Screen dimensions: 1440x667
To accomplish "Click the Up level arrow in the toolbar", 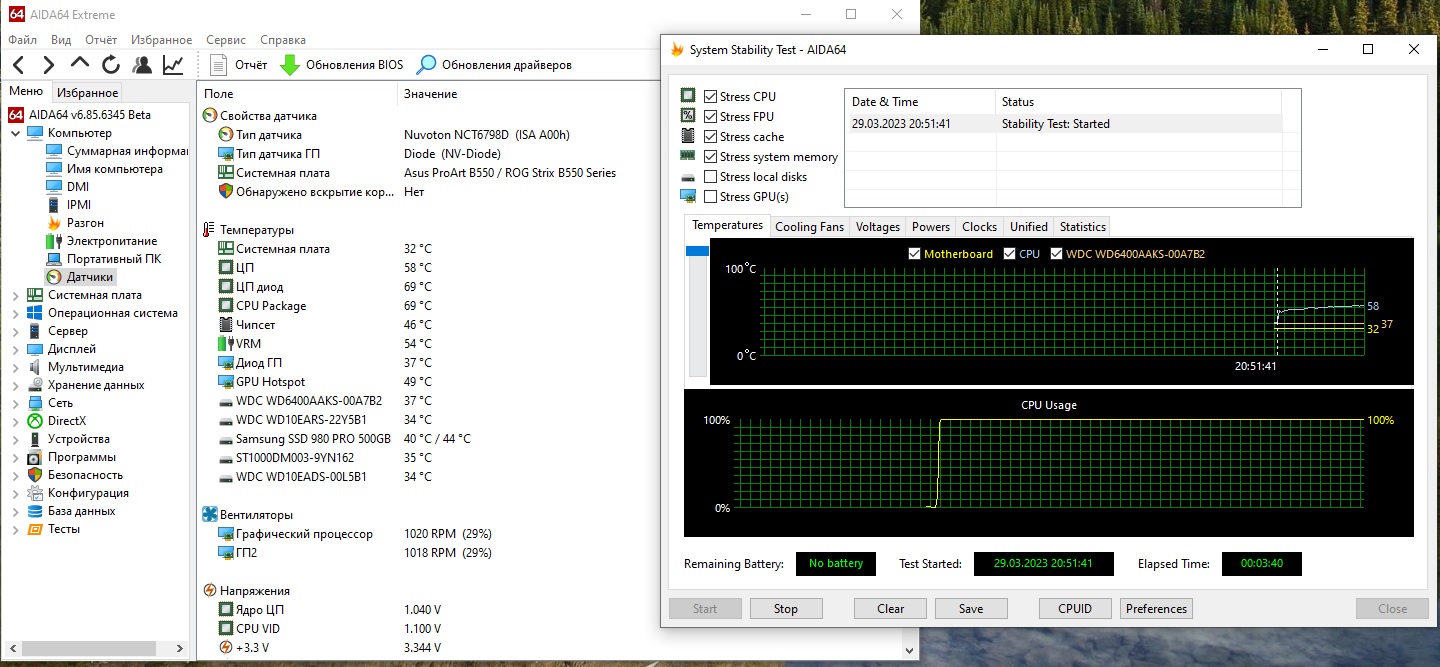I will coord(80,65).
